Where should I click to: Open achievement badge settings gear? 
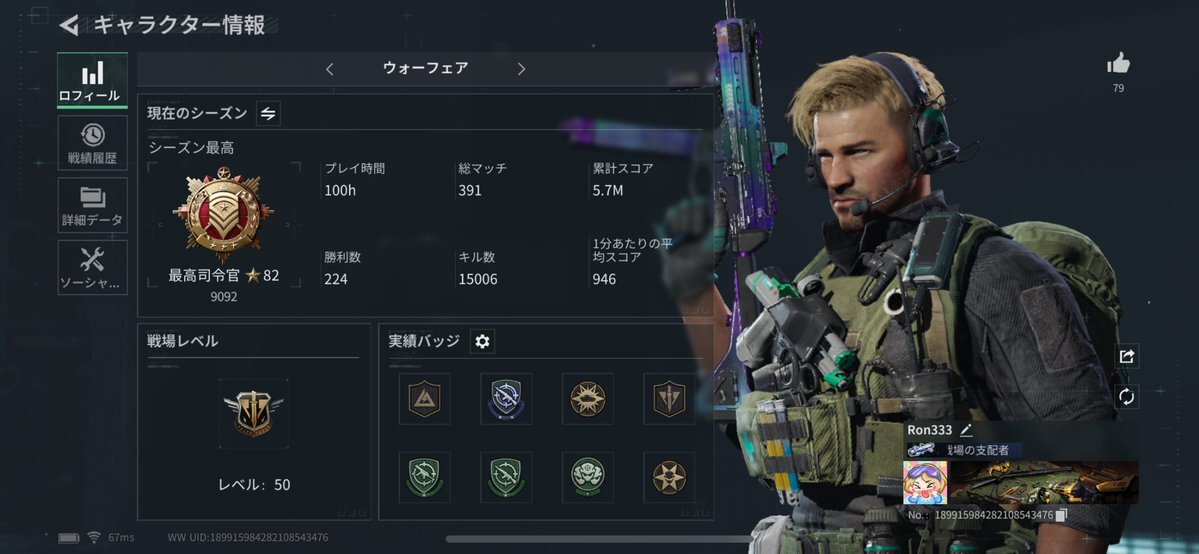(482, 341)
